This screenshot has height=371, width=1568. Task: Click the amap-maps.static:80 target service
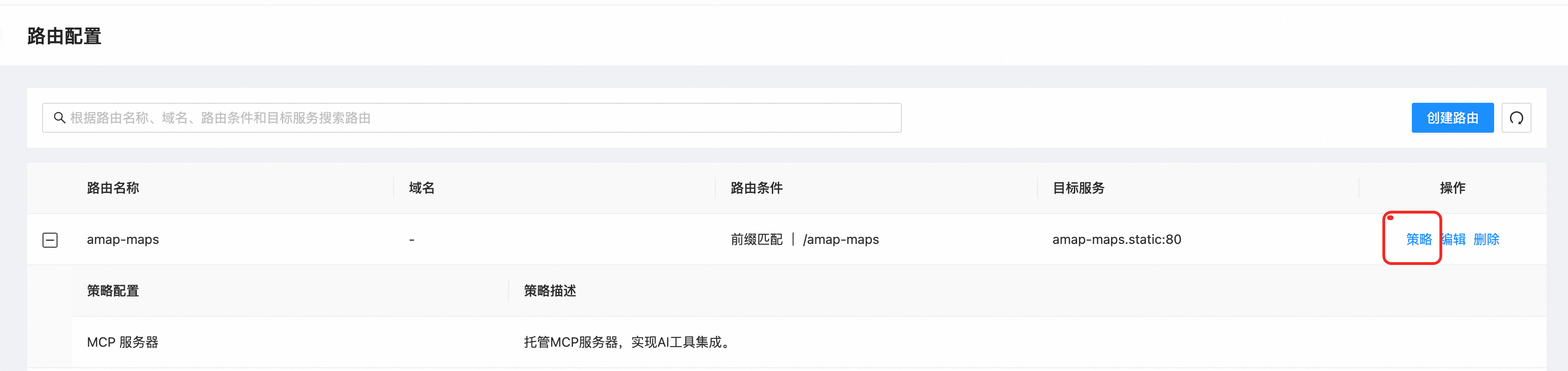pyautogui.click(x=1116, y=240)
